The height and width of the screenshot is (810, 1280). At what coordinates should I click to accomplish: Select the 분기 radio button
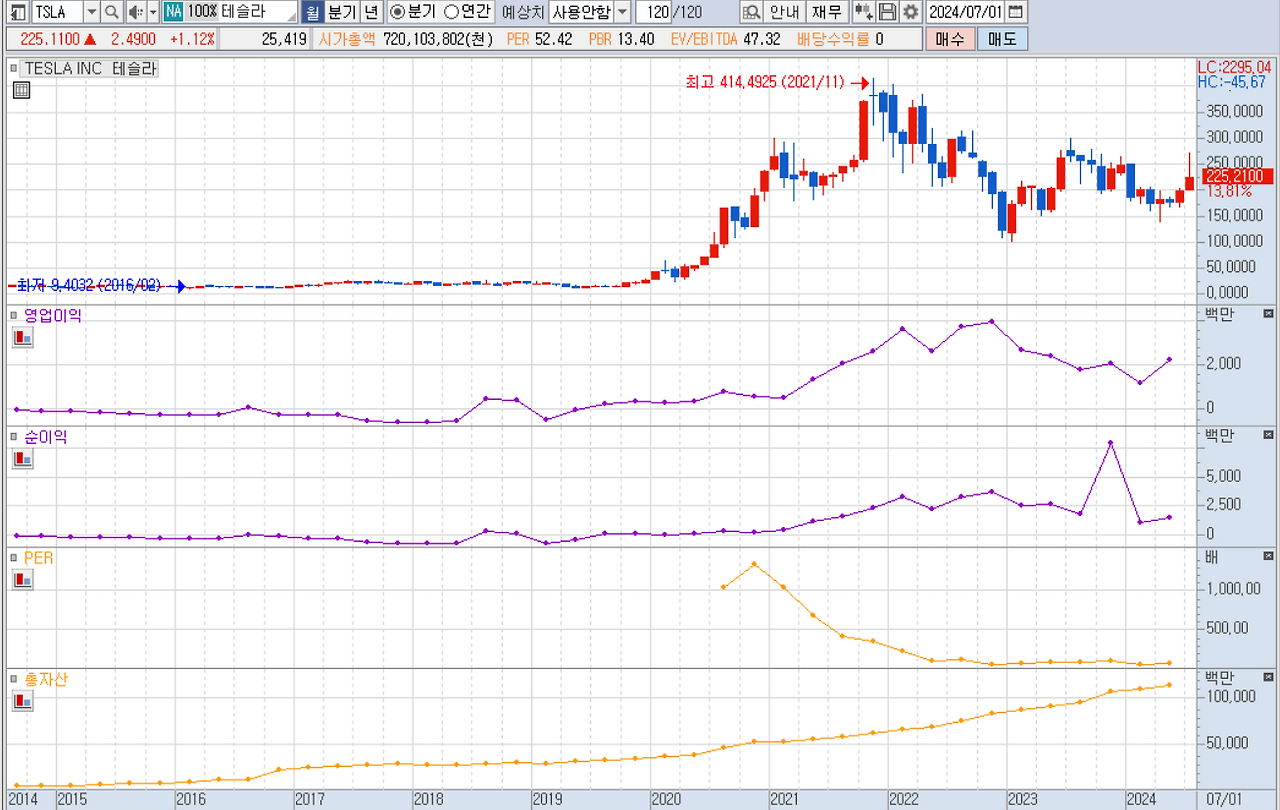(x=397, y=12)
